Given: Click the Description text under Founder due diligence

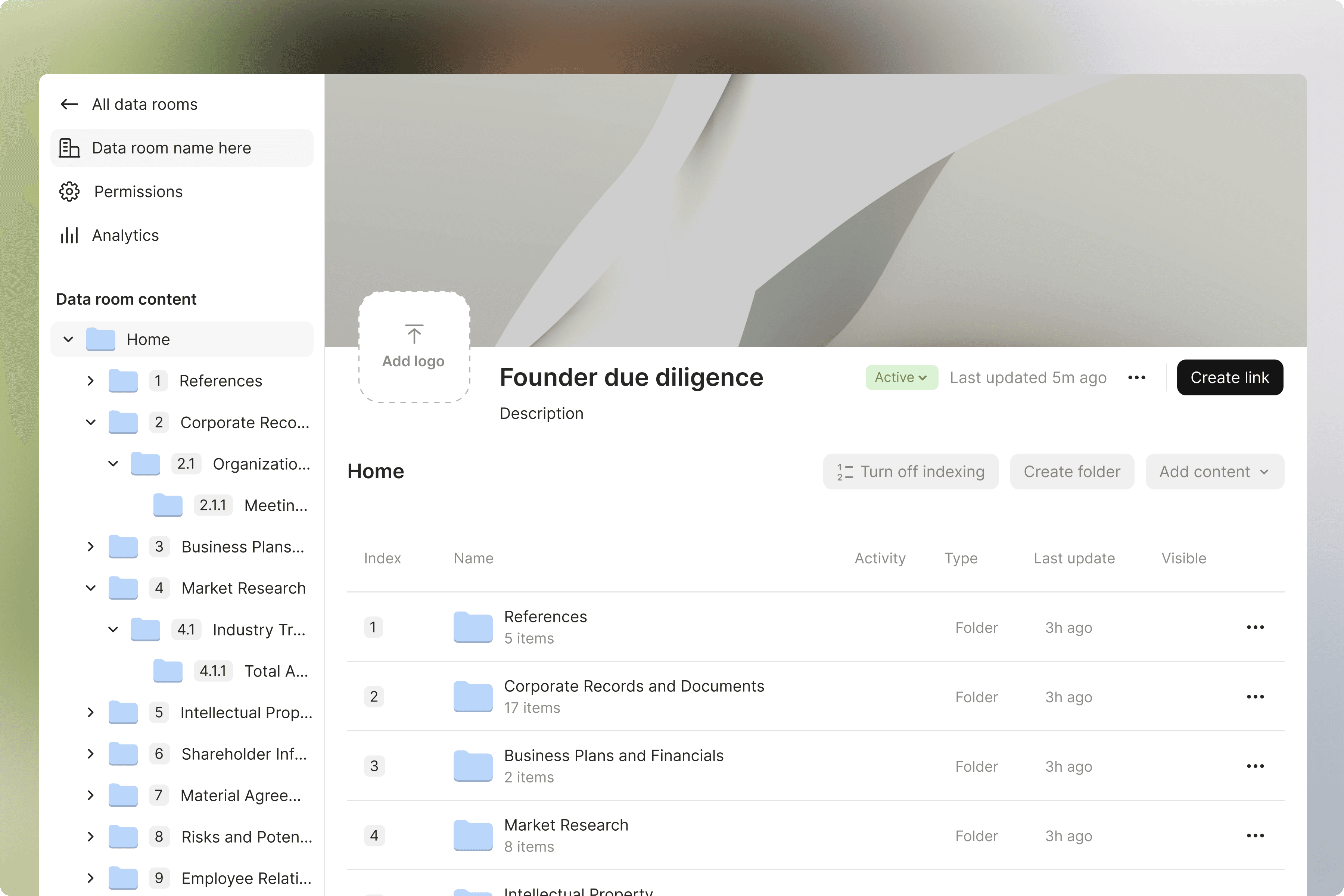Looking at the screenshot, I should click(541, 413).
